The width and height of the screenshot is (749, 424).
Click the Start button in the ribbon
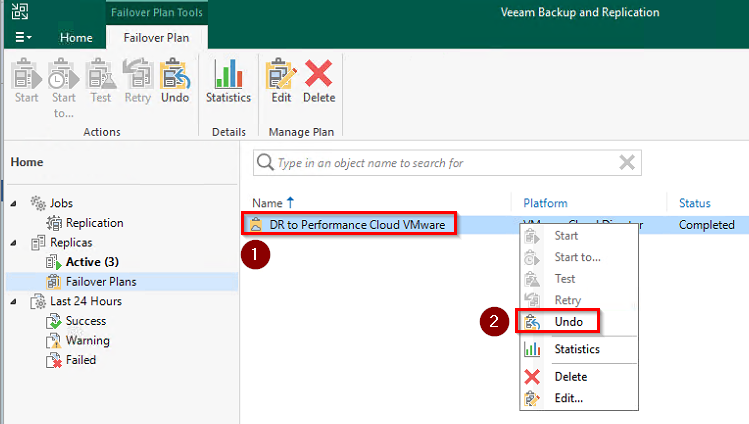[26, 81]
